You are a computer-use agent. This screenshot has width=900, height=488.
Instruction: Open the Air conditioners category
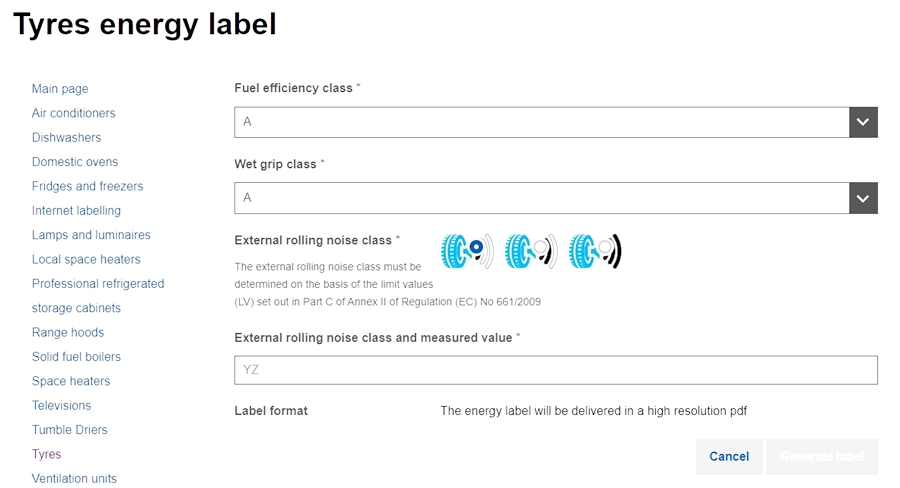[x=74, y=113]
